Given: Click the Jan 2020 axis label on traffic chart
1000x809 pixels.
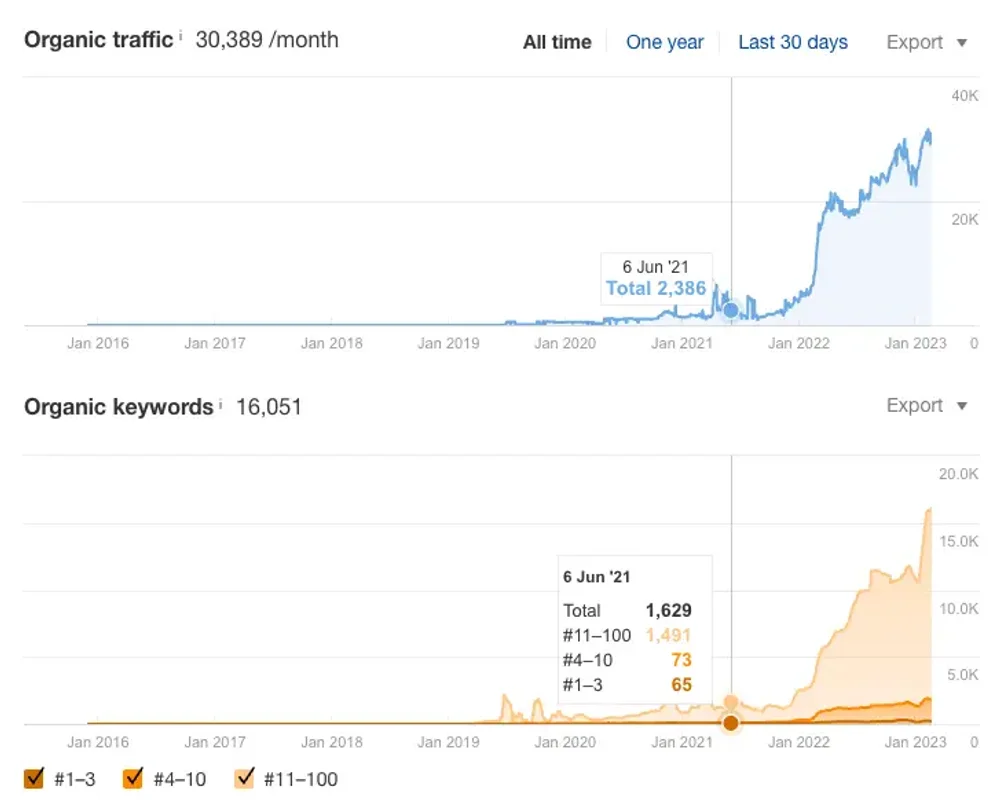Looking at the screenshot, I should coord(565,343).
